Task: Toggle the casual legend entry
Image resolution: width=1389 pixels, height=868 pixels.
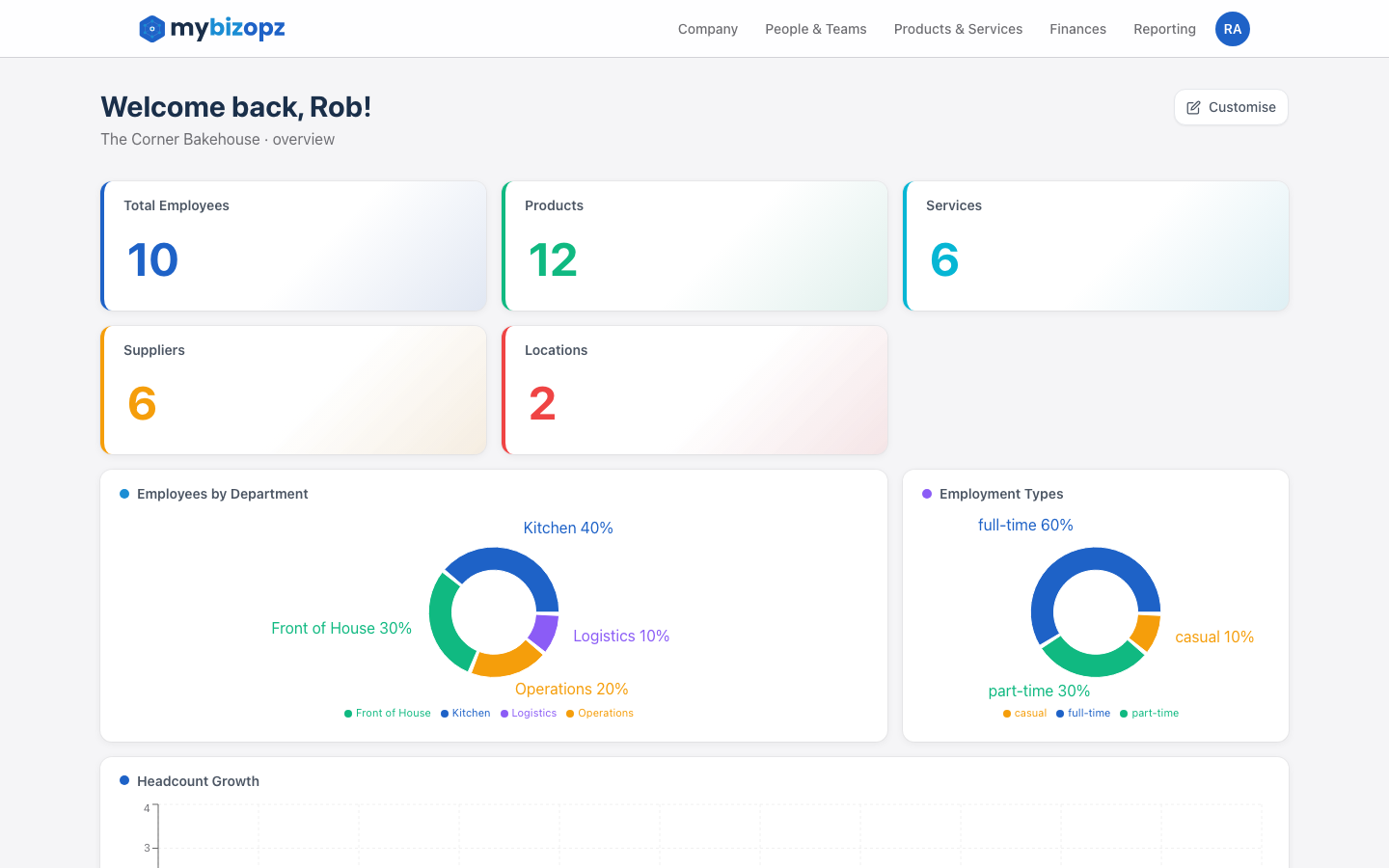Action: [x=1024, y=714]
